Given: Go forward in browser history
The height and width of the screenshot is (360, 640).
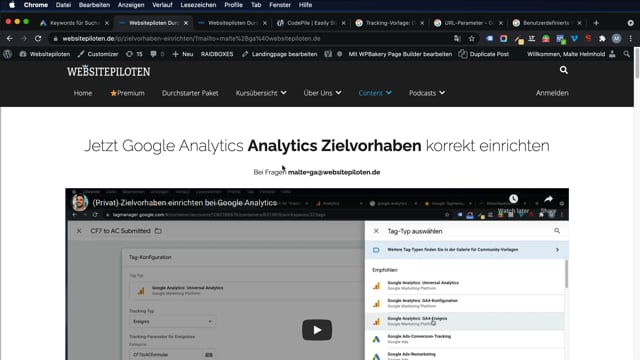Looking at the screenshot, I should point(24,38).
